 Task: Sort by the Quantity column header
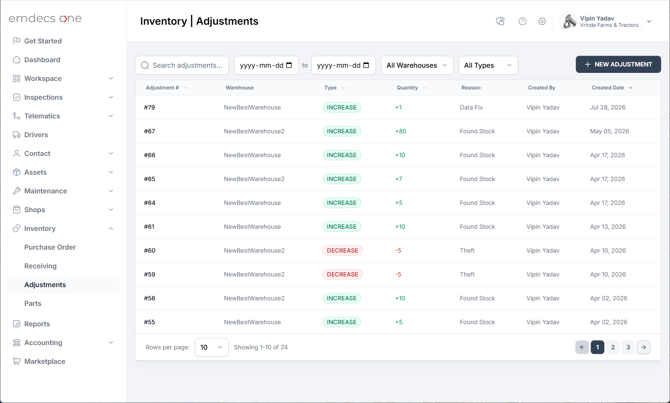pyautogui.click(x=411, y=88)
